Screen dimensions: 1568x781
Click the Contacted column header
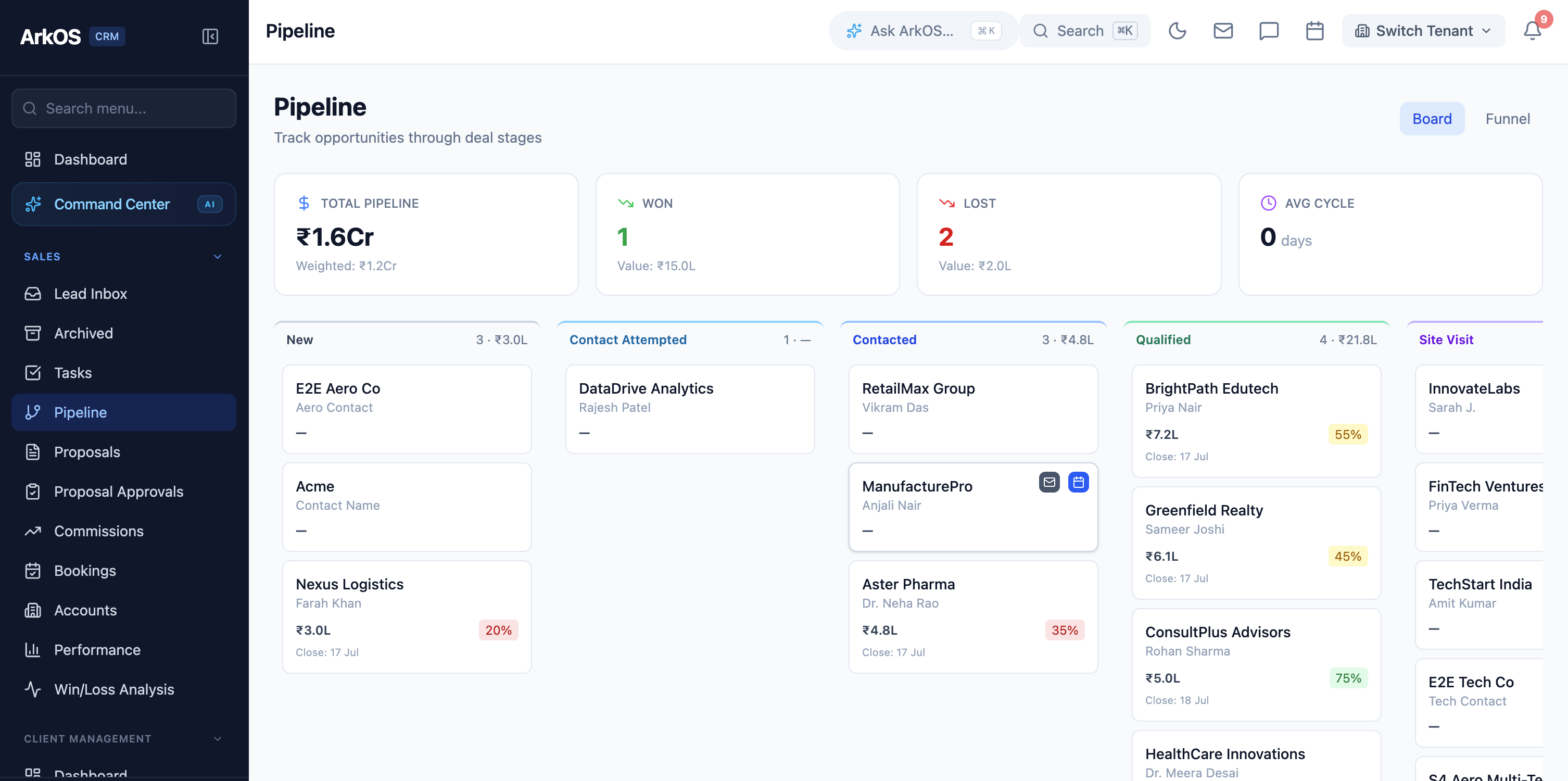point(972,339)
